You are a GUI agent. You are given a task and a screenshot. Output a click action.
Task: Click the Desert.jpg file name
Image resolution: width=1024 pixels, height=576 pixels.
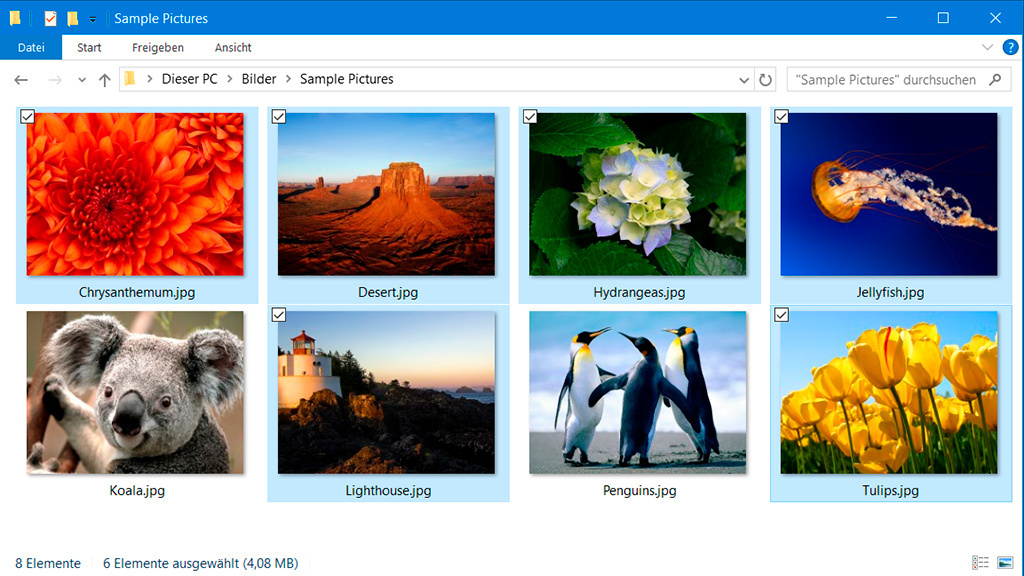point(388,293)
